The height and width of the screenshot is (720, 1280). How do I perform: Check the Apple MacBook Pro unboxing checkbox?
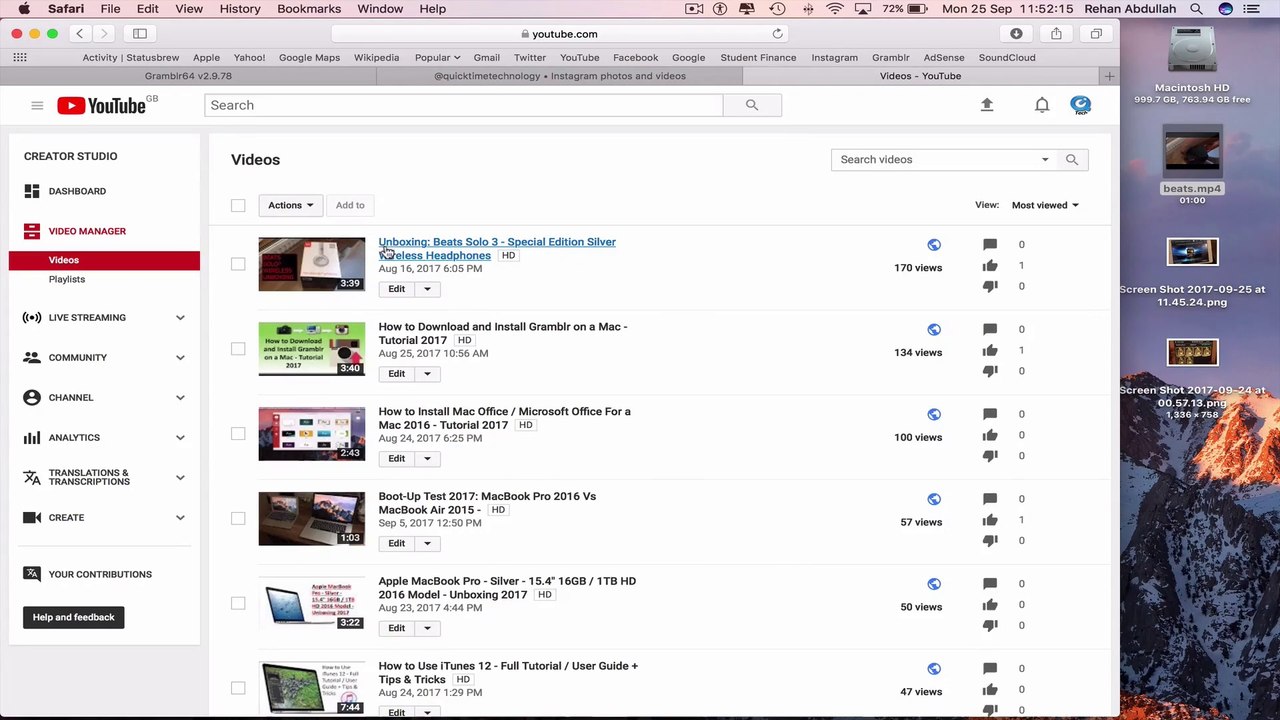tap(238, 604)
